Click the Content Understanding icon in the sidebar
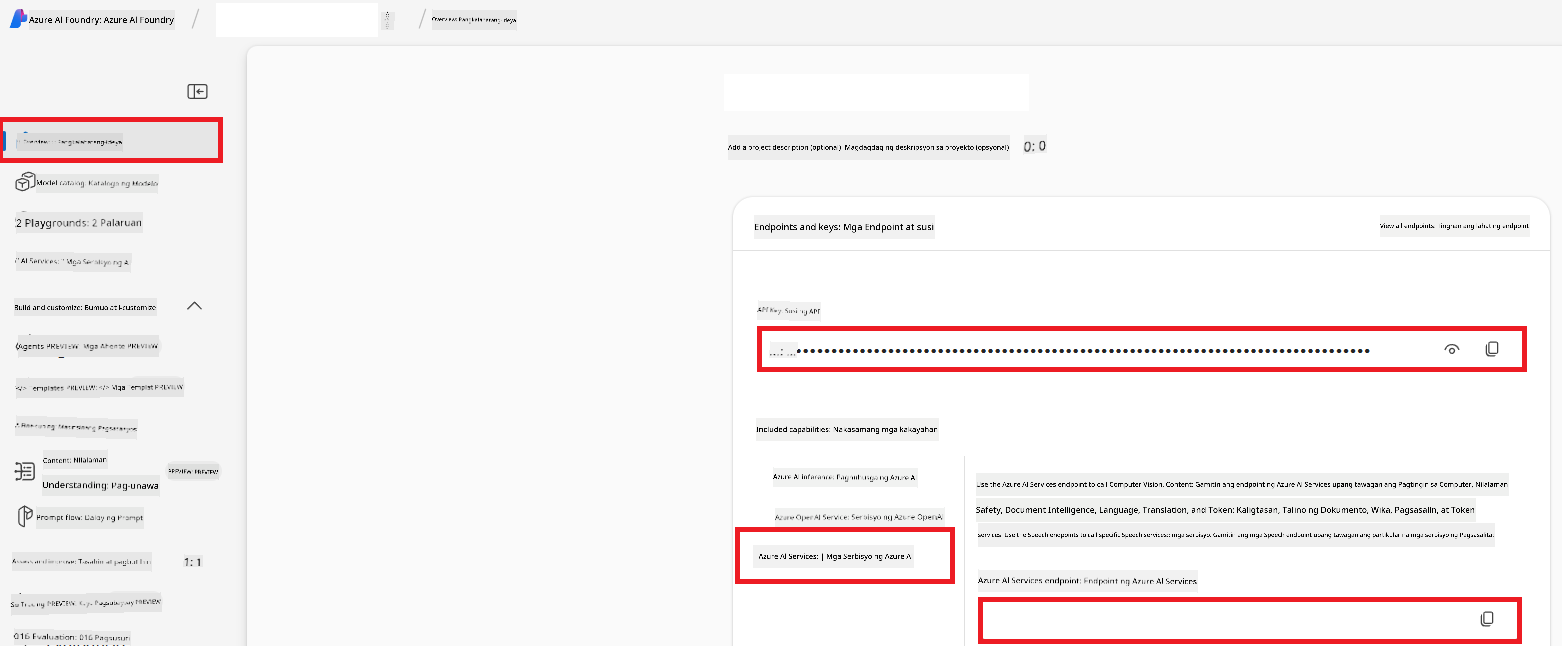Screen dimensions: 1562x646 (26, 472)
